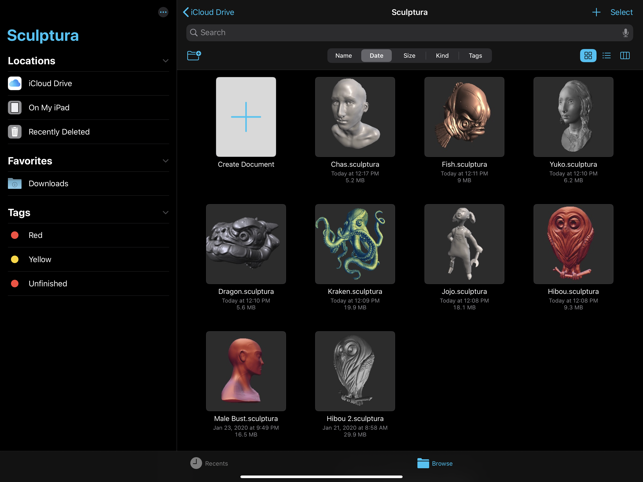
Task: Click the Sculptura sidebar title
Action: [x=43, y=36]
